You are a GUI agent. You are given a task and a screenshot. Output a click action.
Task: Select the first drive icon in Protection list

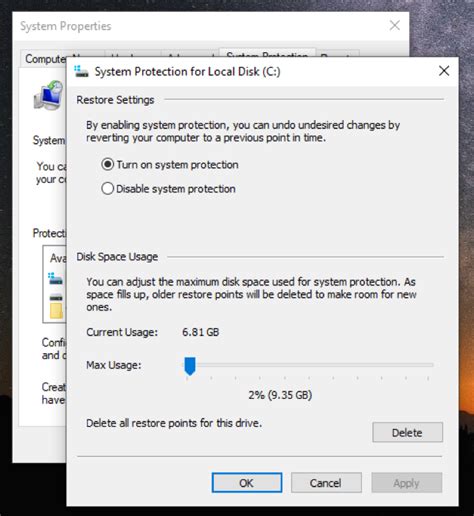tap(55, 278)
